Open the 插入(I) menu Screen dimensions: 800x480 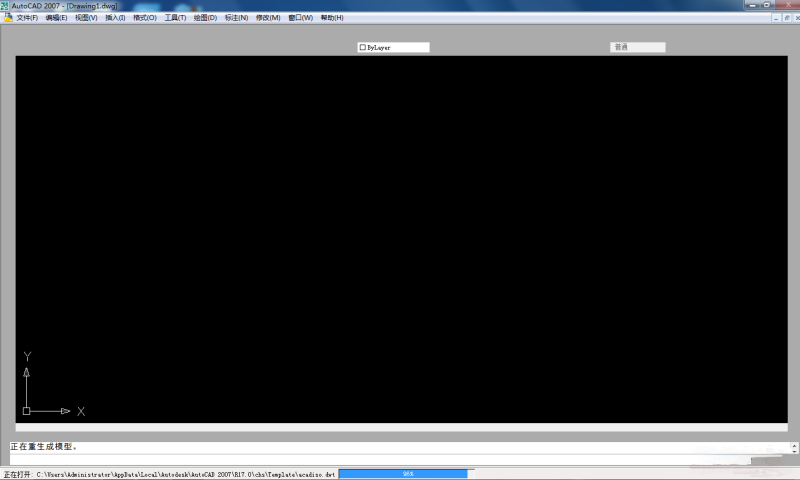[x=115, y=17]
